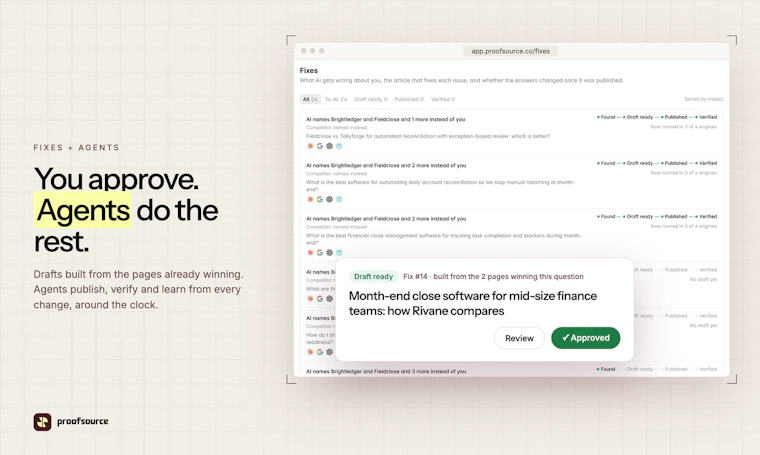Viewport: 760px width, 455px height.
Task: Switch to the Verified 0 tab
Action: coord(443,99)
